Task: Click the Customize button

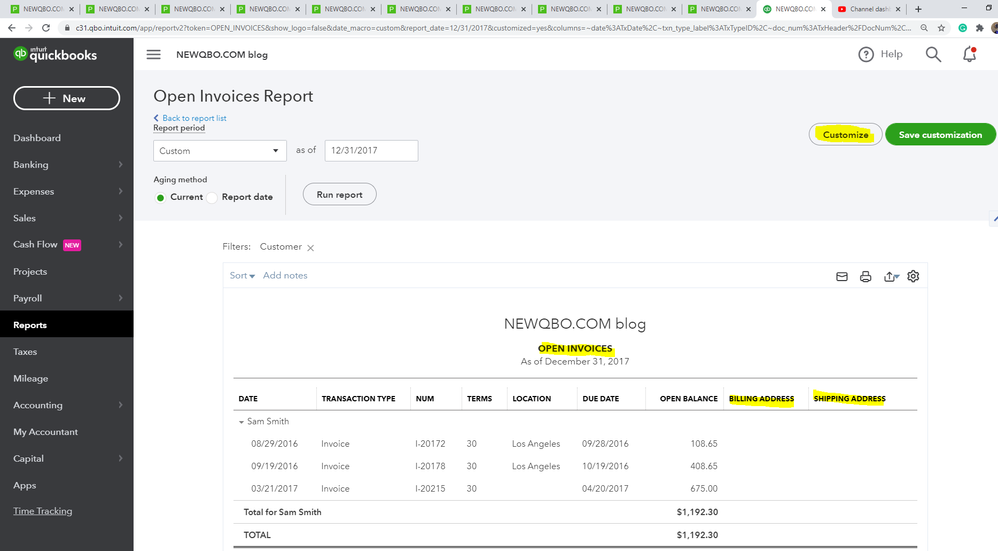Action: [844, 135]
